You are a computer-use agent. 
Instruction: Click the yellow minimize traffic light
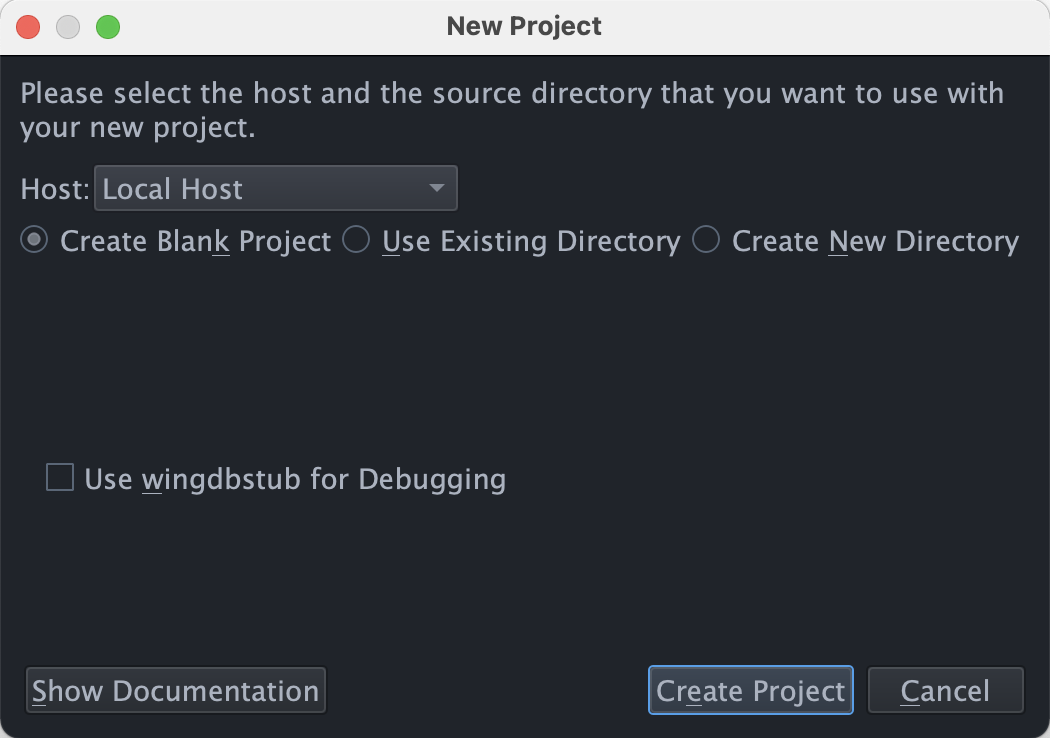(x=68, y=26)
